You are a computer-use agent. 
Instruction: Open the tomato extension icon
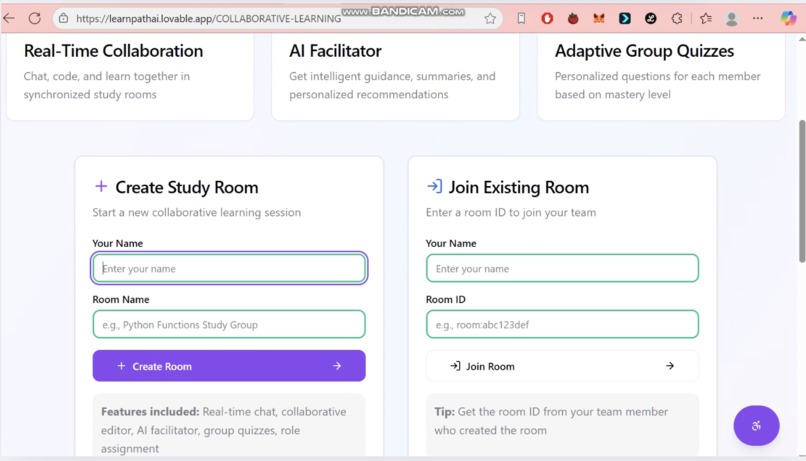tap(573, 19)
